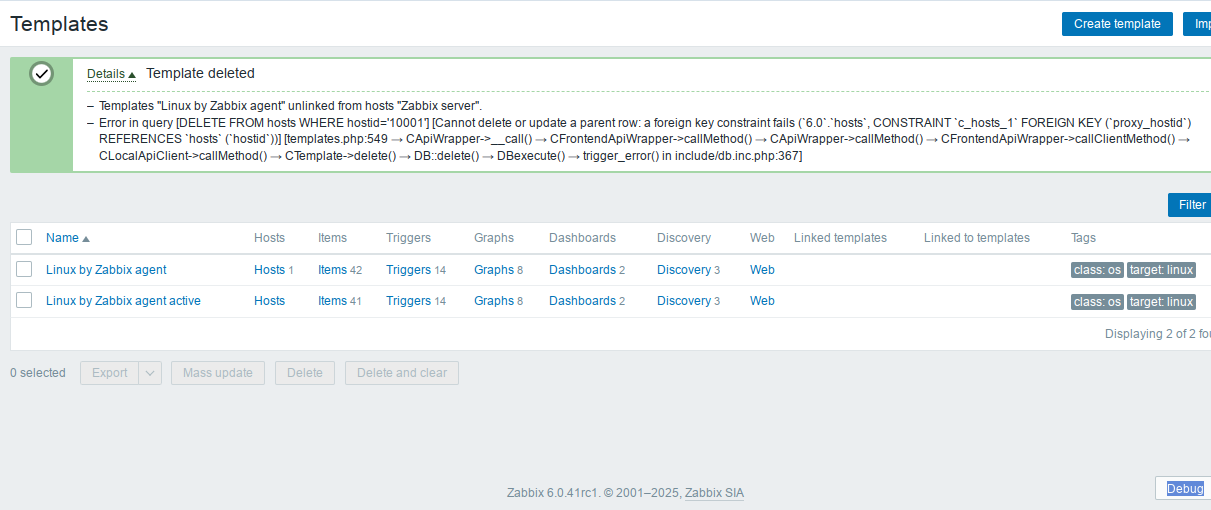Open Web scenarios for Linux by Zabbix agent
This screenshot has height=510, width=1211.
coord(762,270)
